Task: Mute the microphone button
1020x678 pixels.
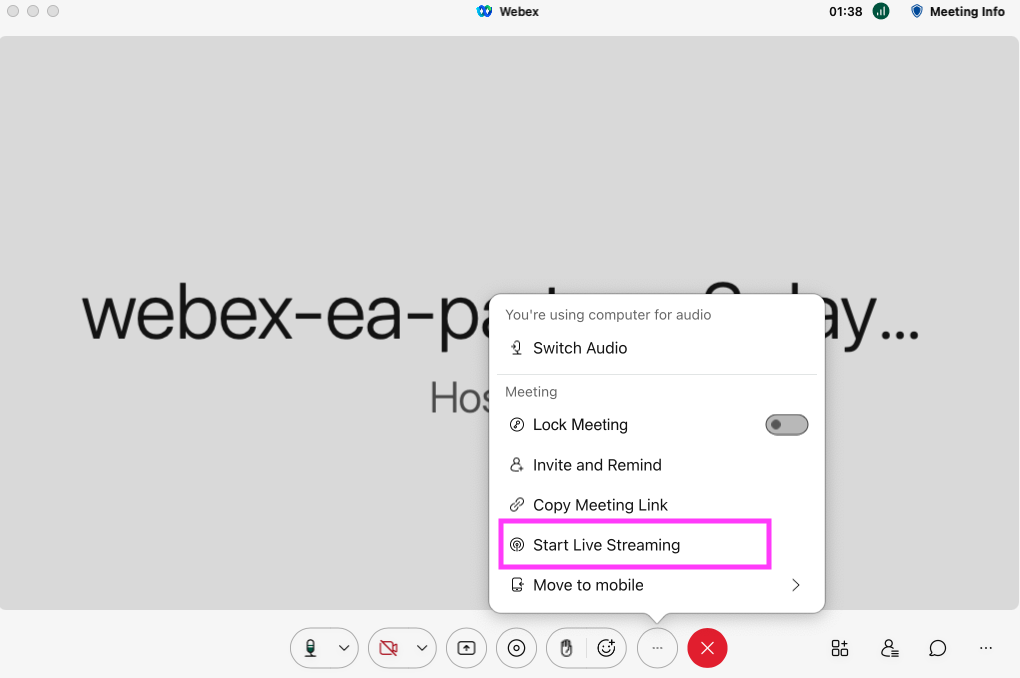Action: [x=311, y=648]
